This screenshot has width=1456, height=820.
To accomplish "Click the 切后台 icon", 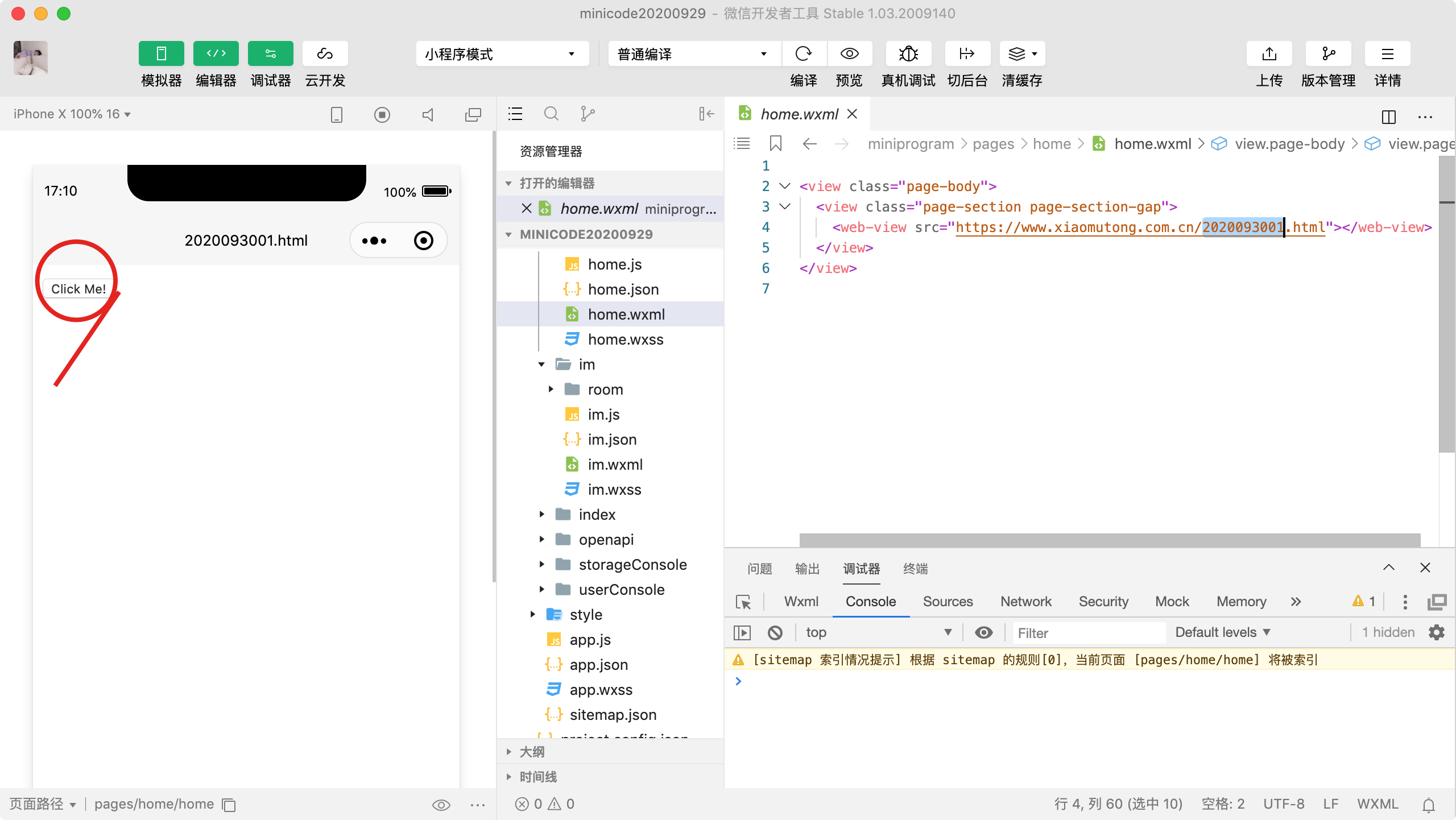I will [967, 53].
